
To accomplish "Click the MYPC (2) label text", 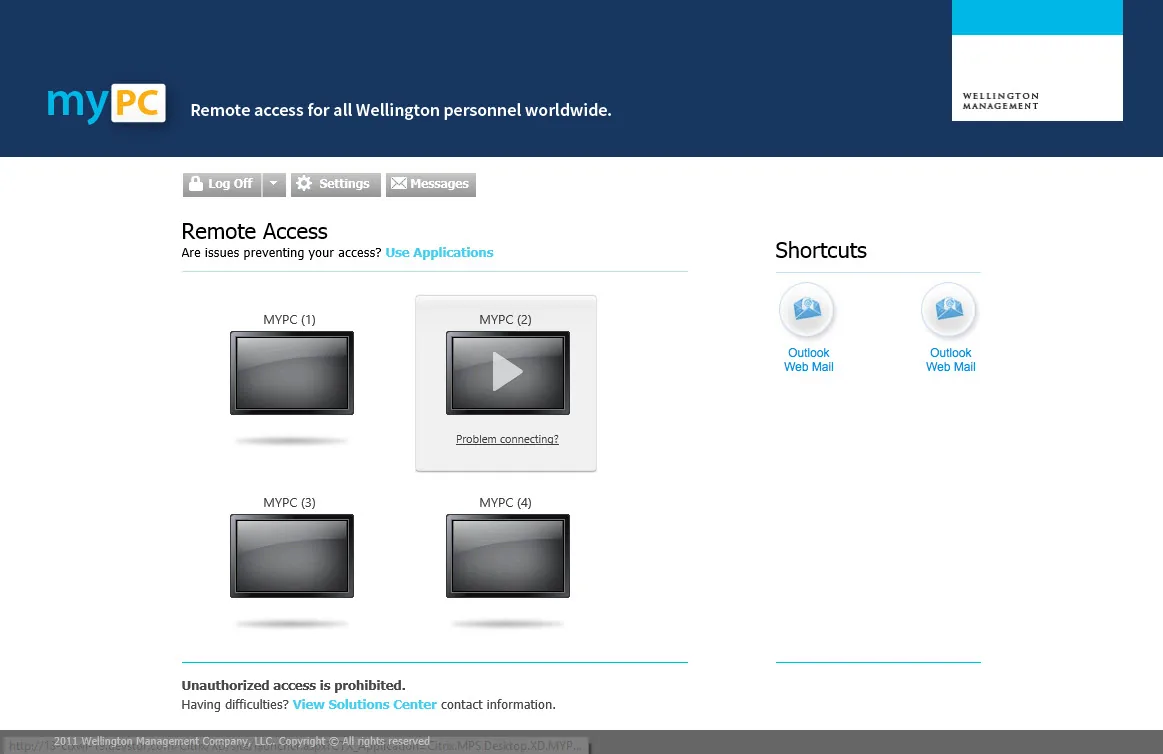I will click(505, 320).
